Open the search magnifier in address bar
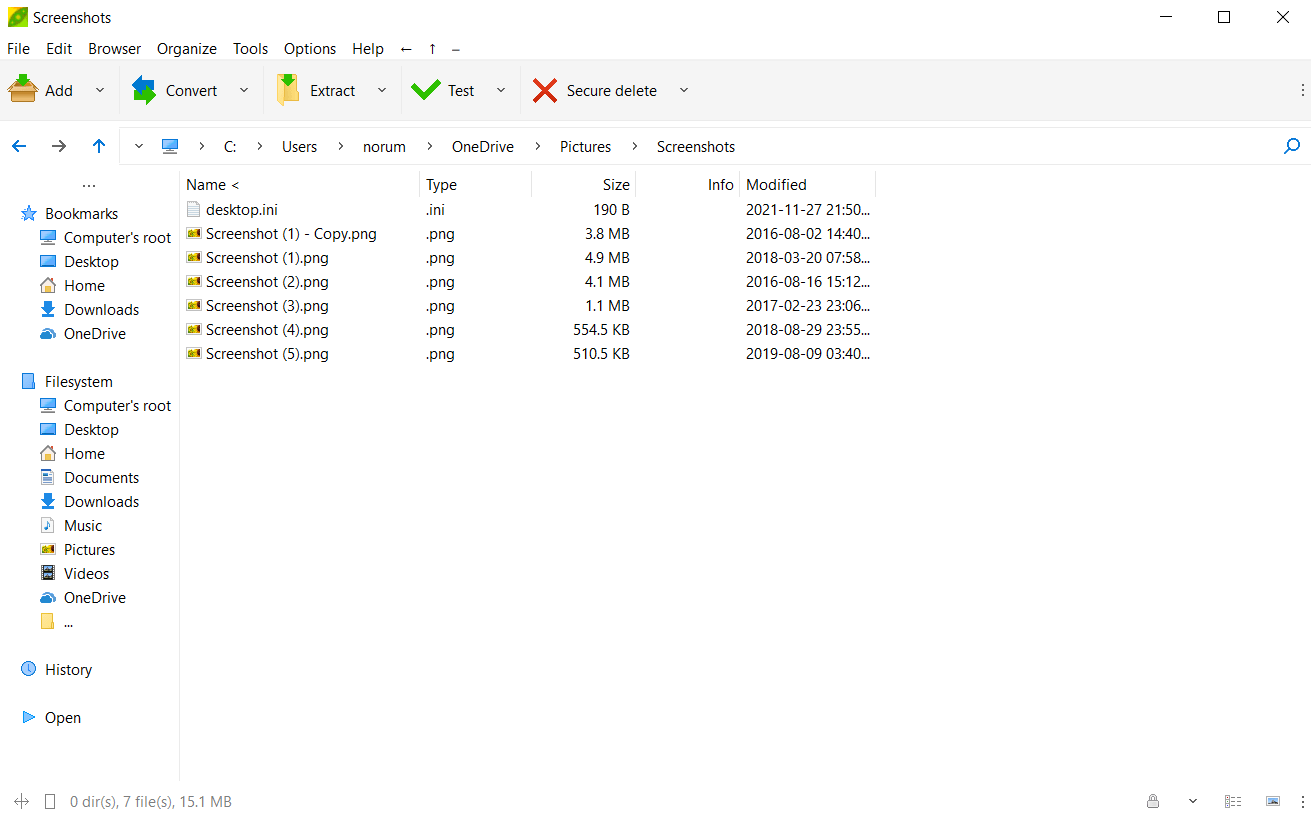The height and width of the screenshot is (822, 1311). 1291,146
